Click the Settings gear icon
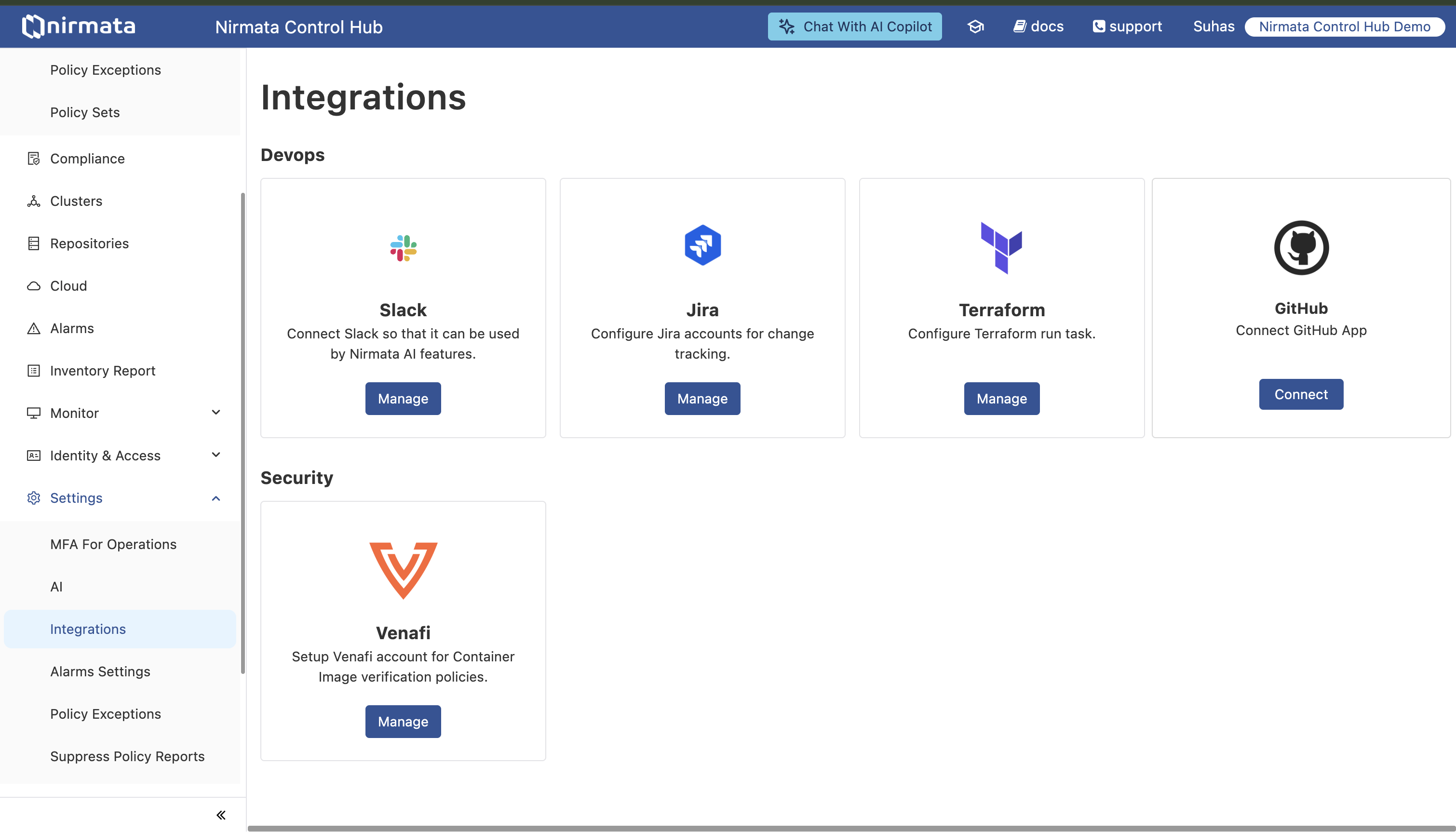Screen dimensions: 1456x832 [33, 498]
